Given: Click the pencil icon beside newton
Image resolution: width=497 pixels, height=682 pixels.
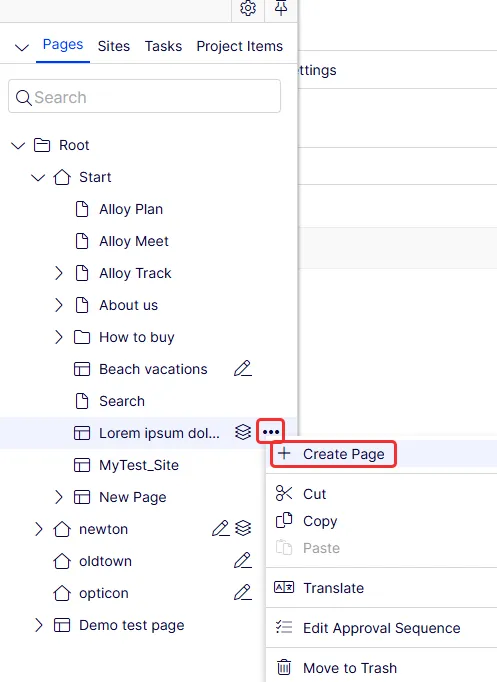Looking at the screenshot, I should (220, 528).
